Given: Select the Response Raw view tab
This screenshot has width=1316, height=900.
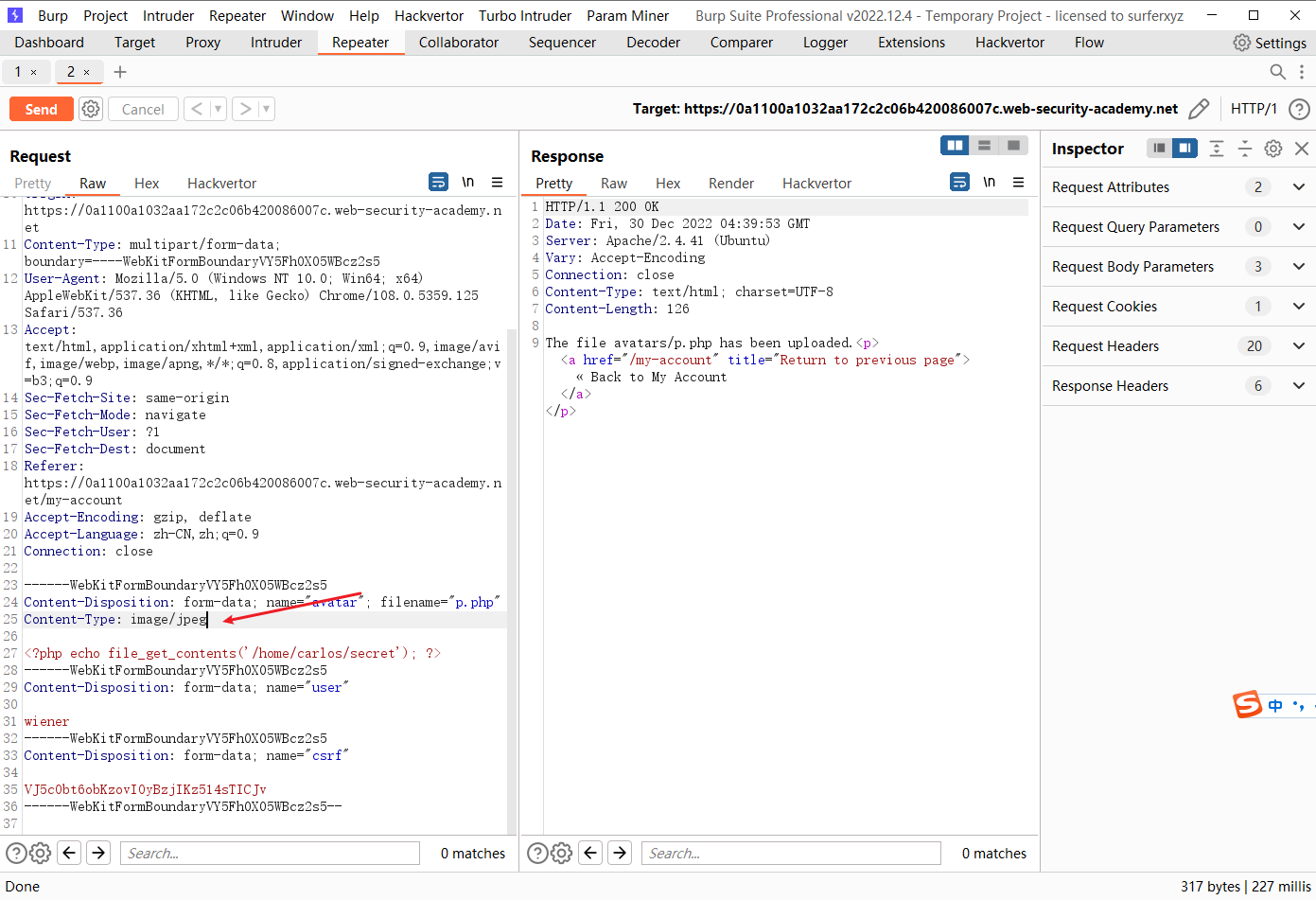Looking at the screenshot, I should click(614, 184).
